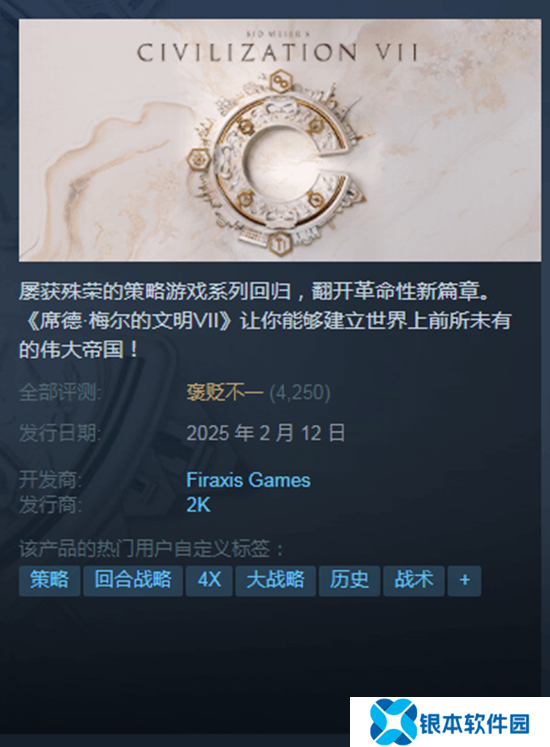Click the outer gold hexagon beside the C ring
550x747 pixels.
pos(199,159)
